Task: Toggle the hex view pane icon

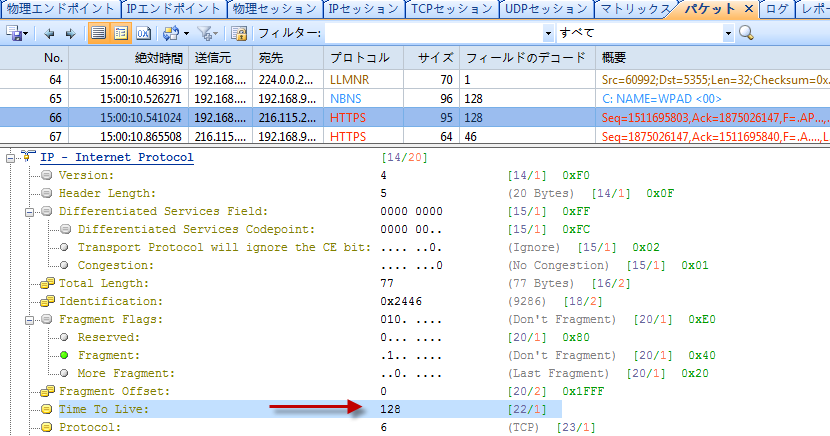Action: 143,33
